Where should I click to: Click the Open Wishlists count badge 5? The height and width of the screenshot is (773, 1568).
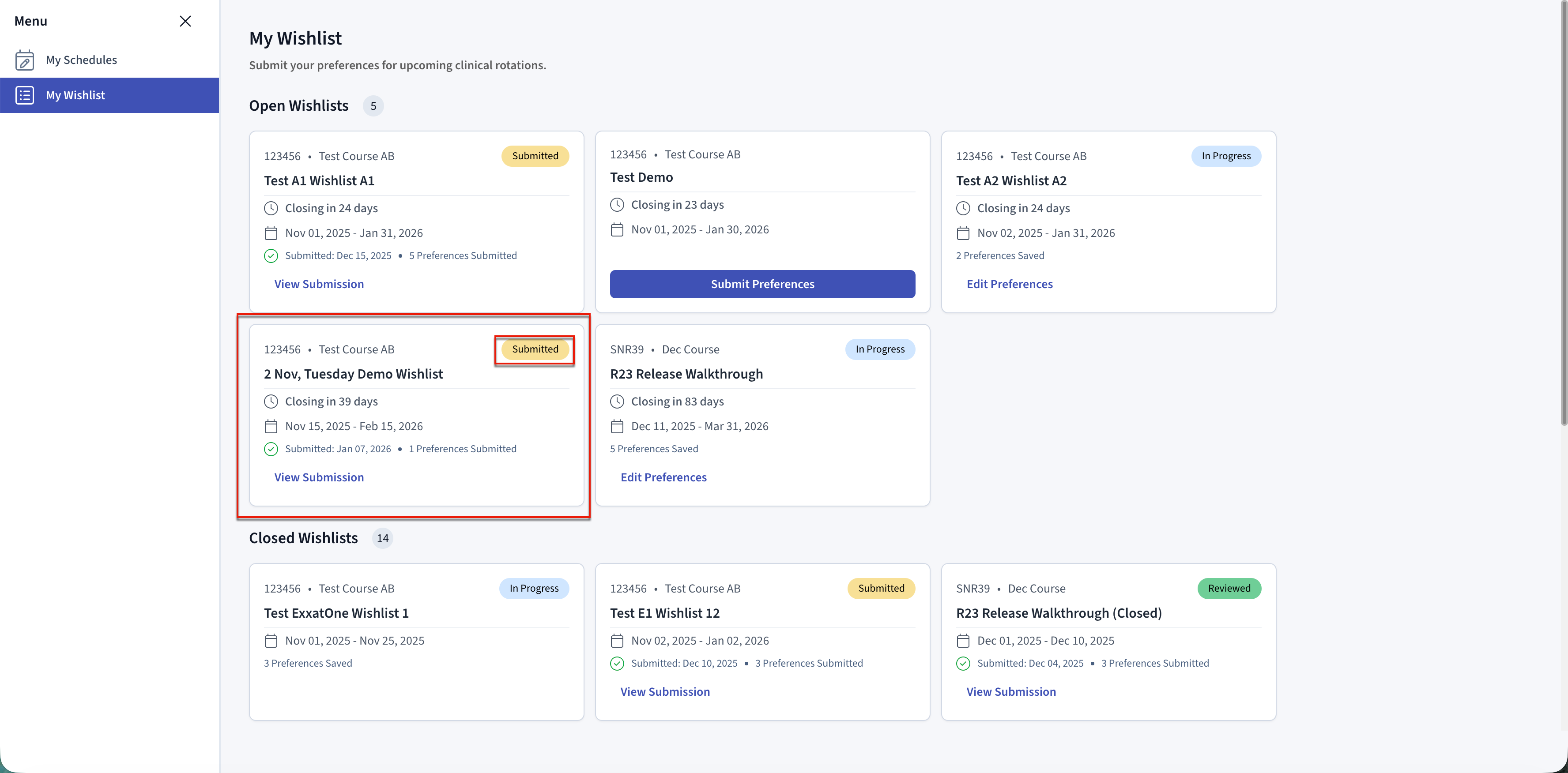373,106
